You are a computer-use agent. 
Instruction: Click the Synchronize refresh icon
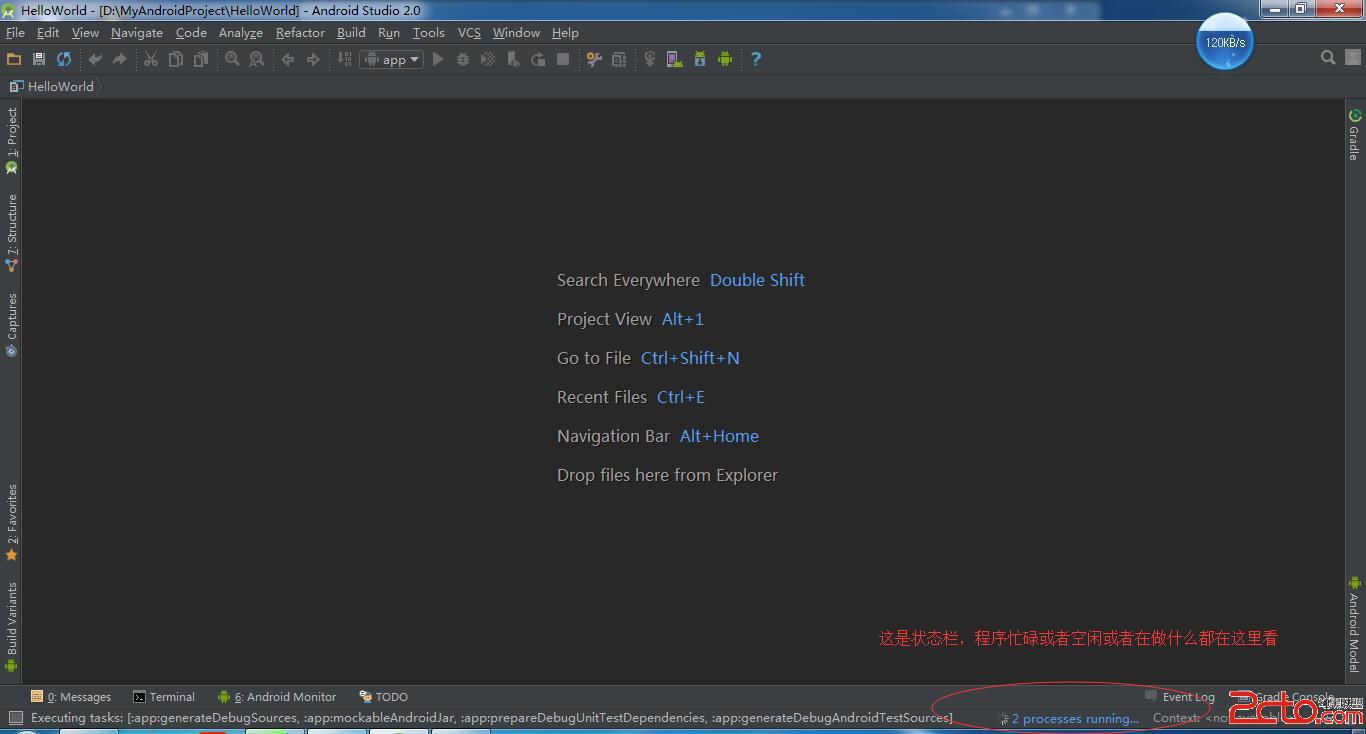[x=64, y=59]
